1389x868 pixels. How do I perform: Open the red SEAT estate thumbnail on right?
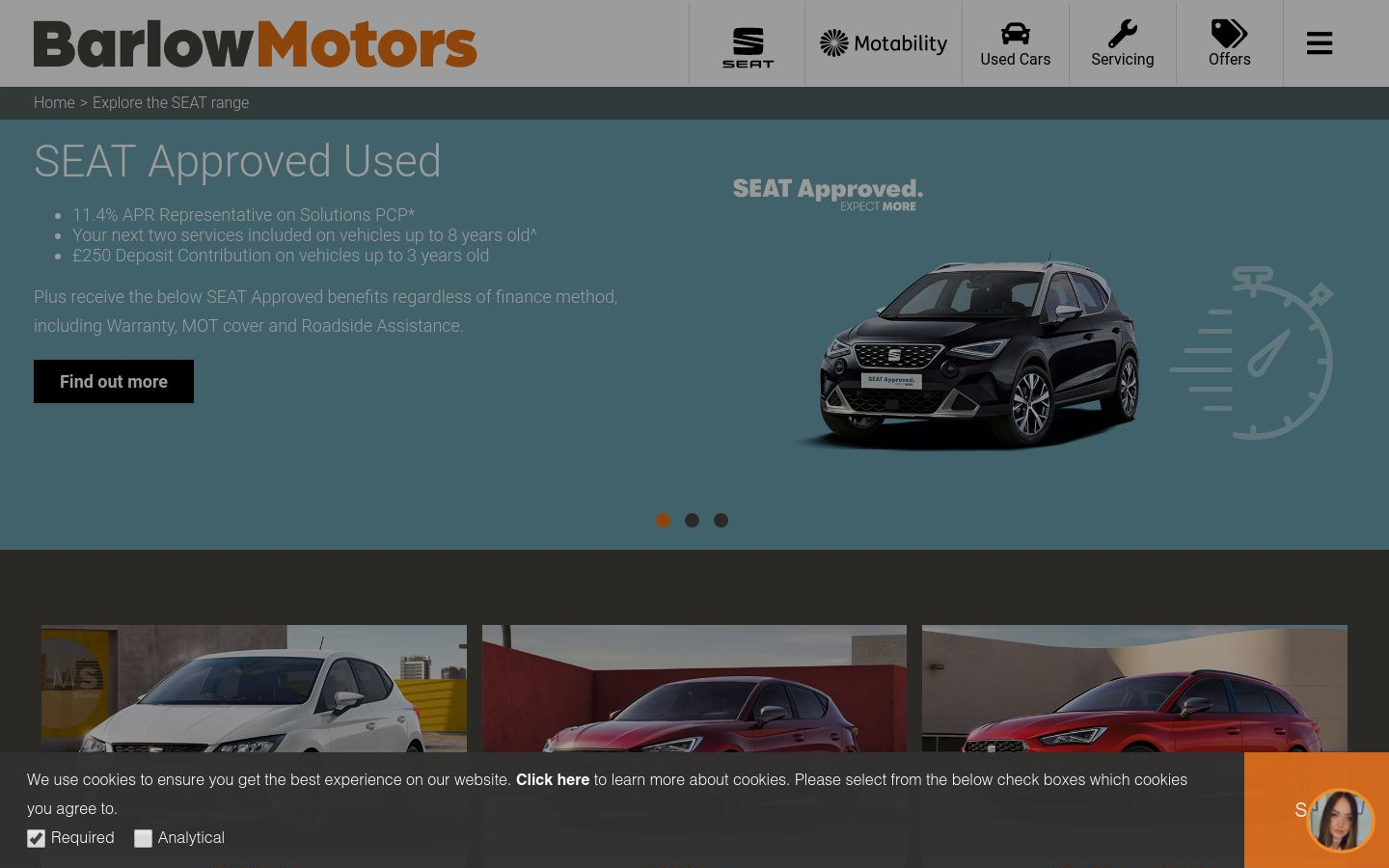(x=1134, y=689)
